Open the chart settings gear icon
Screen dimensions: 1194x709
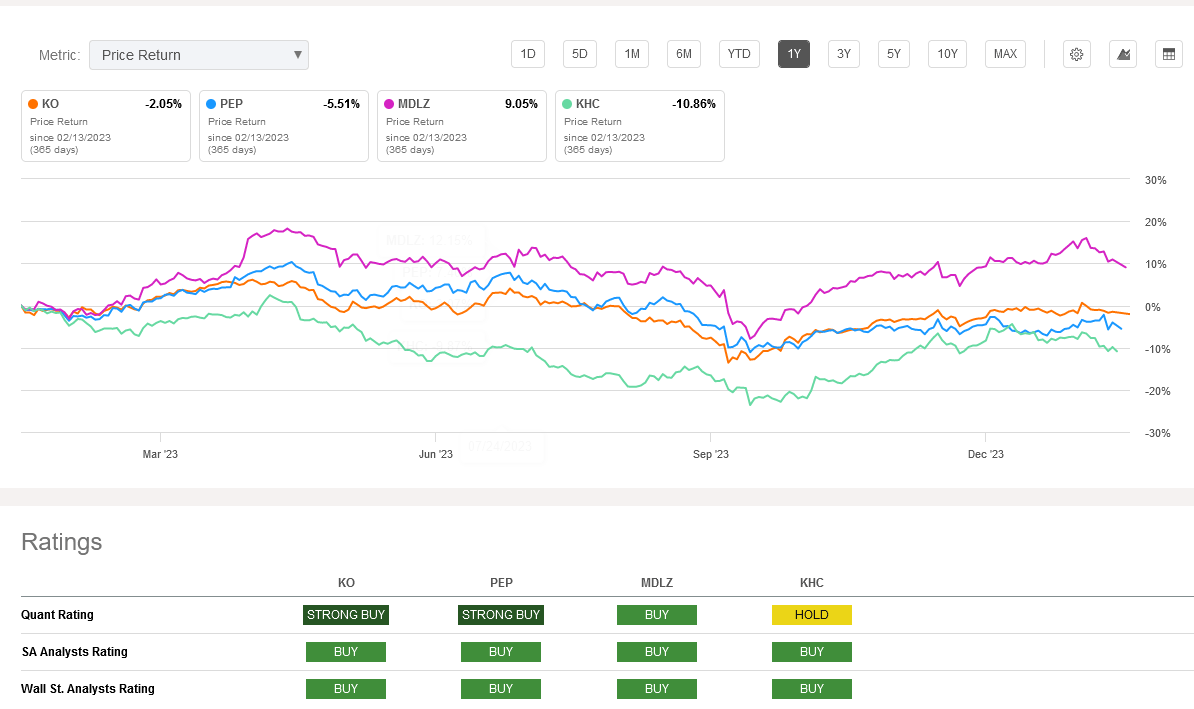pos(1076,54)
